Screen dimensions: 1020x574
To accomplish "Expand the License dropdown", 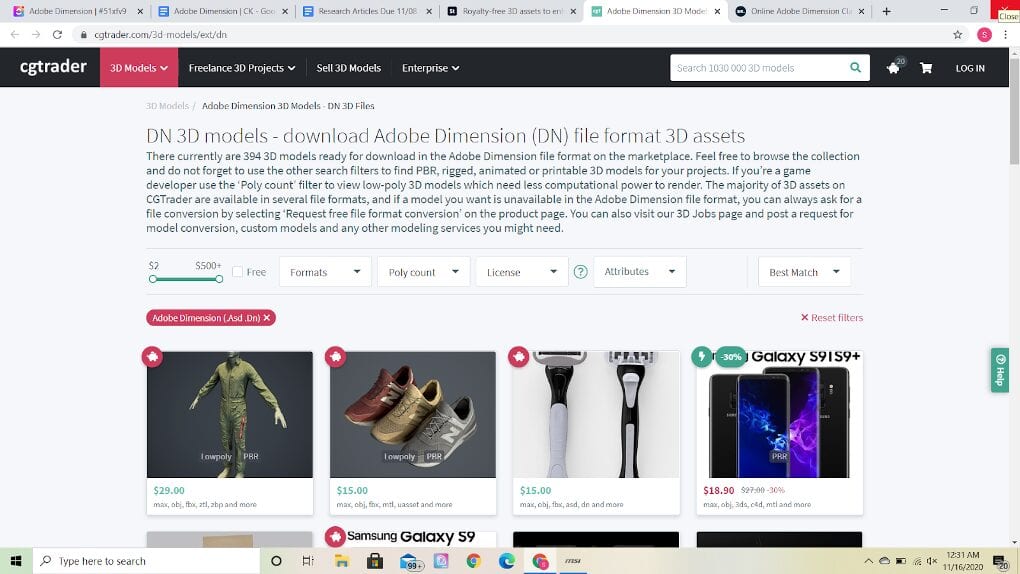I will click(522, 272).
